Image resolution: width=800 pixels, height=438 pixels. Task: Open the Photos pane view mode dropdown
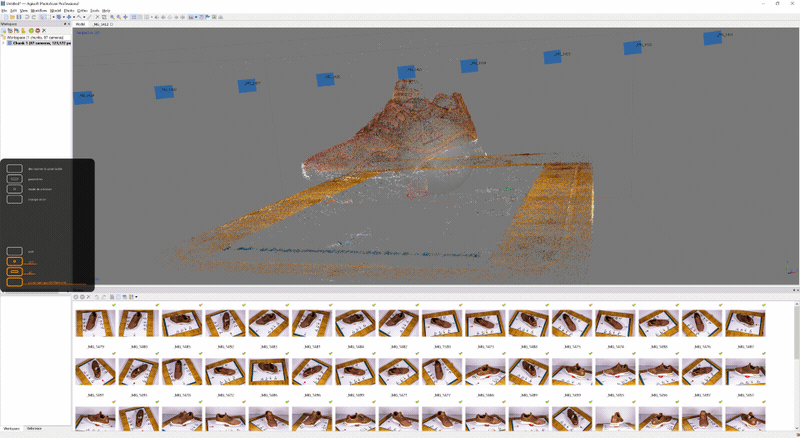click(x=136, y=297)
